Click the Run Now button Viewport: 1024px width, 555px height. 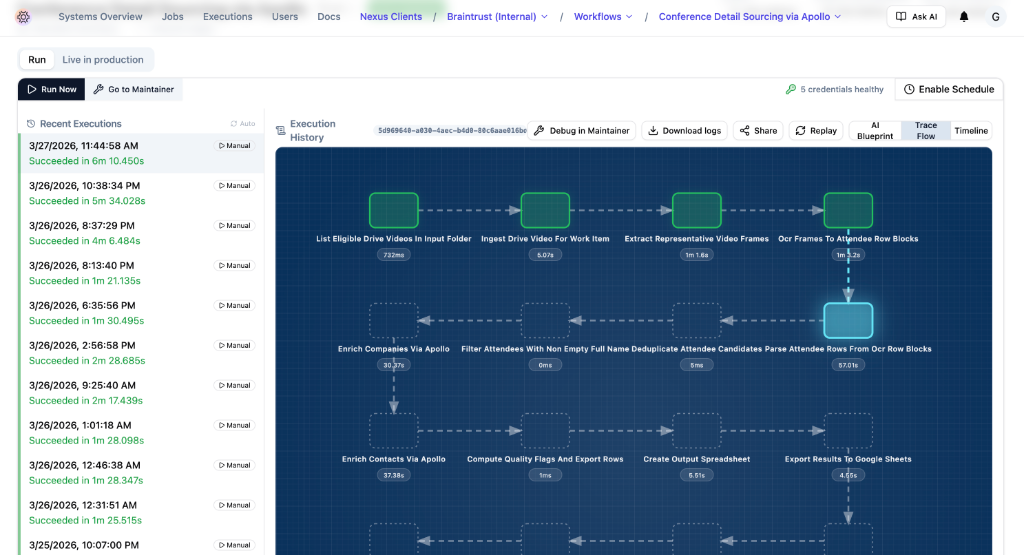52,89
